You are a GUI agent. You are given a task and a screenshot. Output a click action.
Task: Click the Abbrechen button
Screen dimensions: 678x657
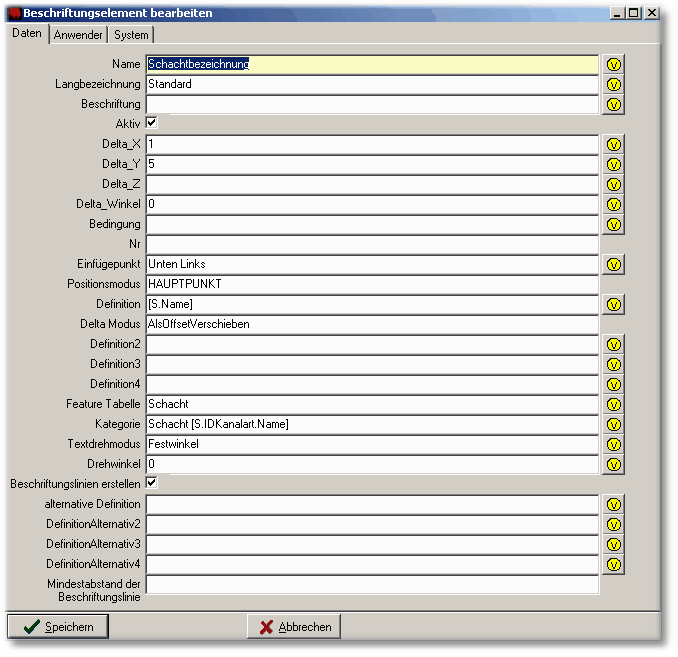[294, 627]
